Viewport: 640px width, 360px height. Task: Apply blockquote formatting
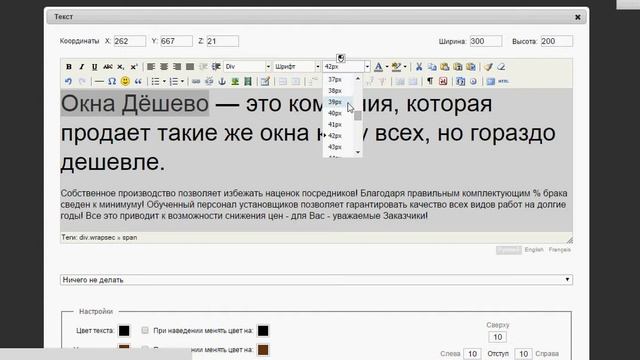click(138, 82)
